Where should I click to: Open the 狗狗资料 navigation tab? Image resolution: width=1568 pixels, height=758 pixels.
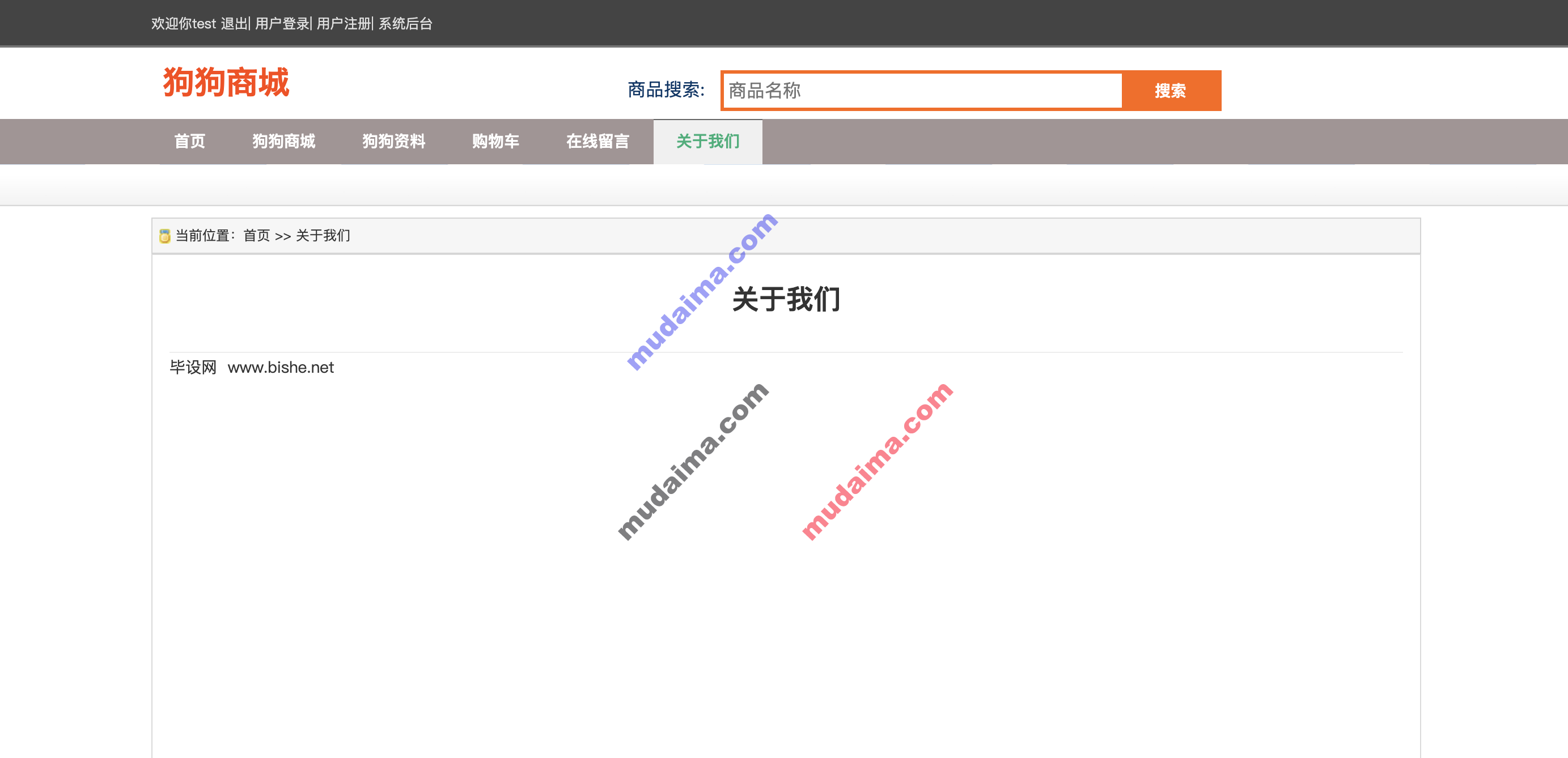(x=394, y=141)
